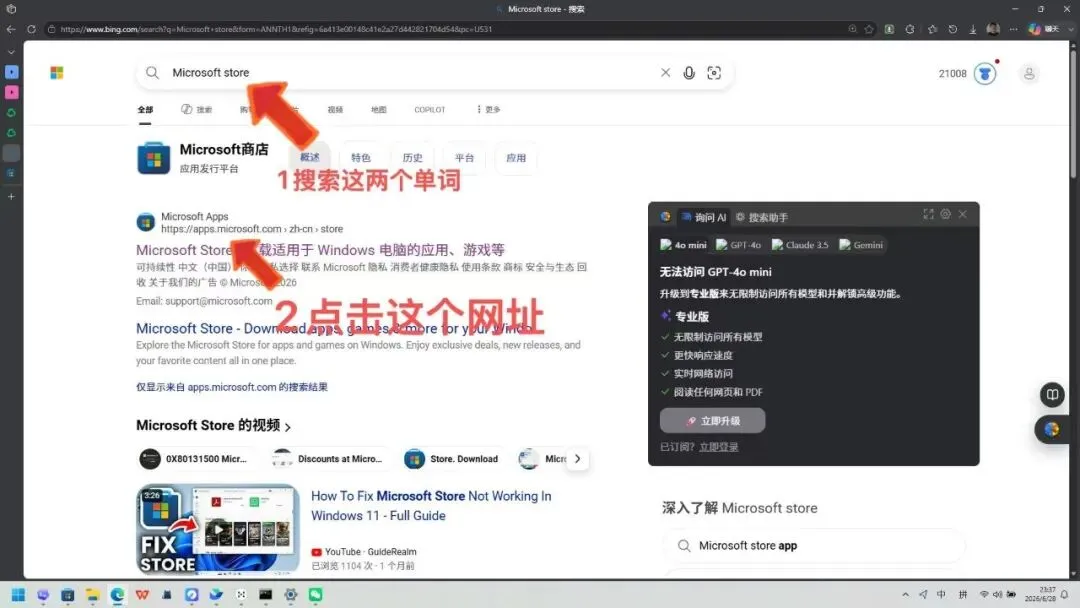1080x608 pixels.
Task: Click the Microsoft Store app icon in card
Action: coord(154,158)
